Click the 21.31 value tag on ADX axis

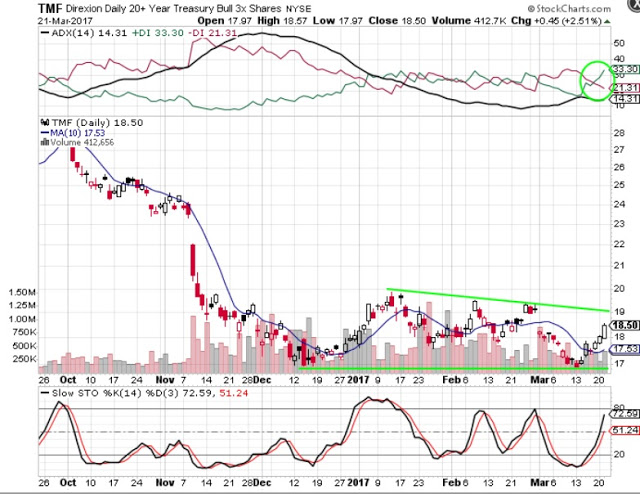pyautogui.click(x=625, y=87)
